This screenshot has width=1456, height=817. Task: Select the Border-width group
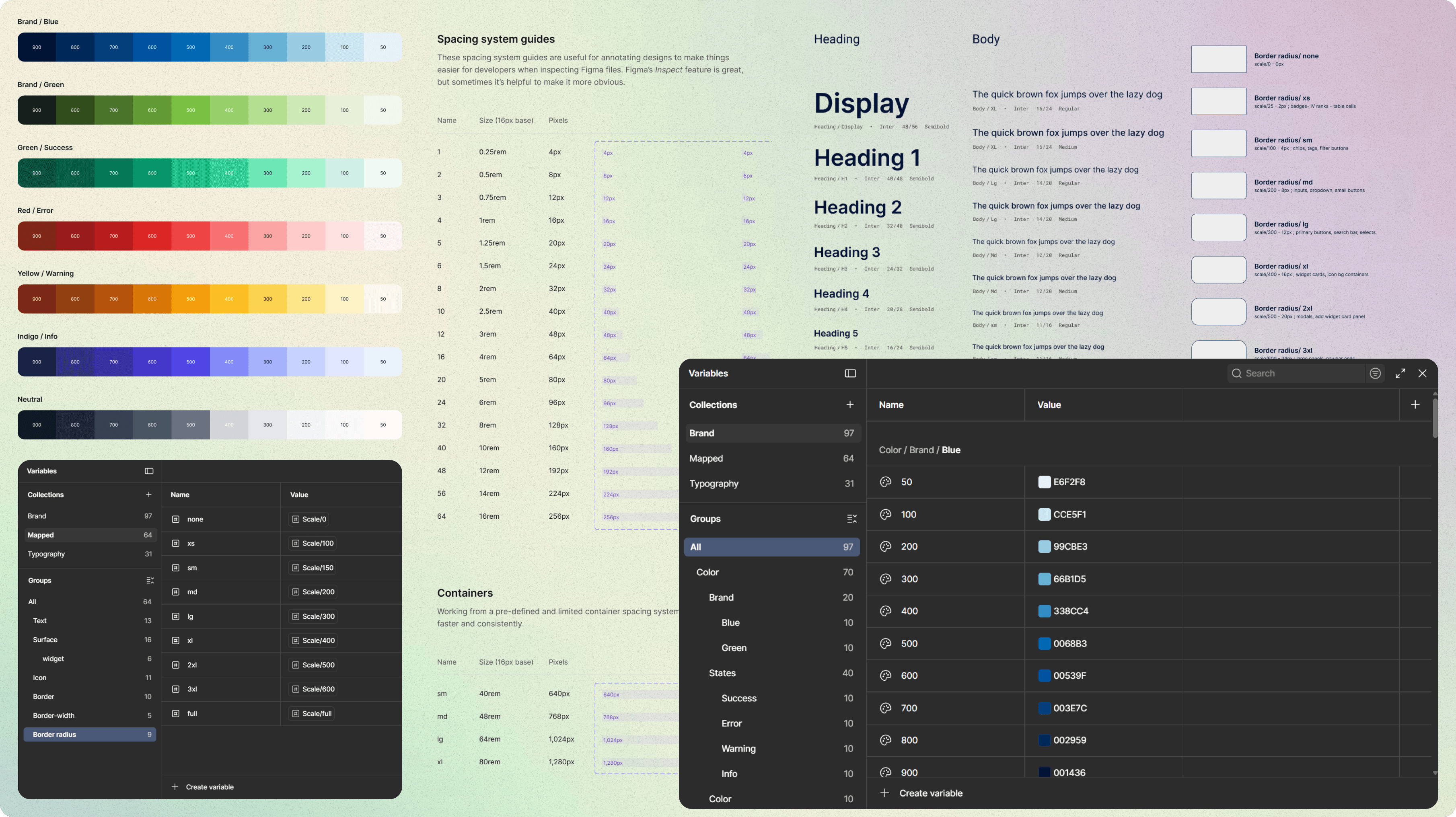coord(54,716)
